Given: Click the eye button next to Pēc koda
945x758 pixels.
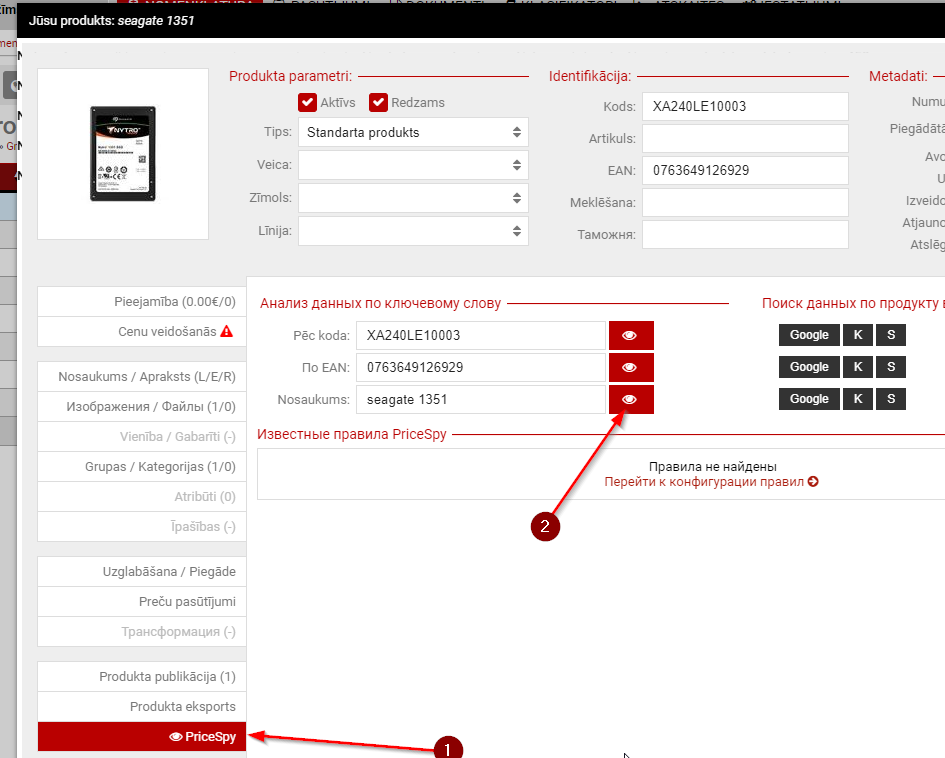Looking at the screenshot, I should [x=630, y=335].
